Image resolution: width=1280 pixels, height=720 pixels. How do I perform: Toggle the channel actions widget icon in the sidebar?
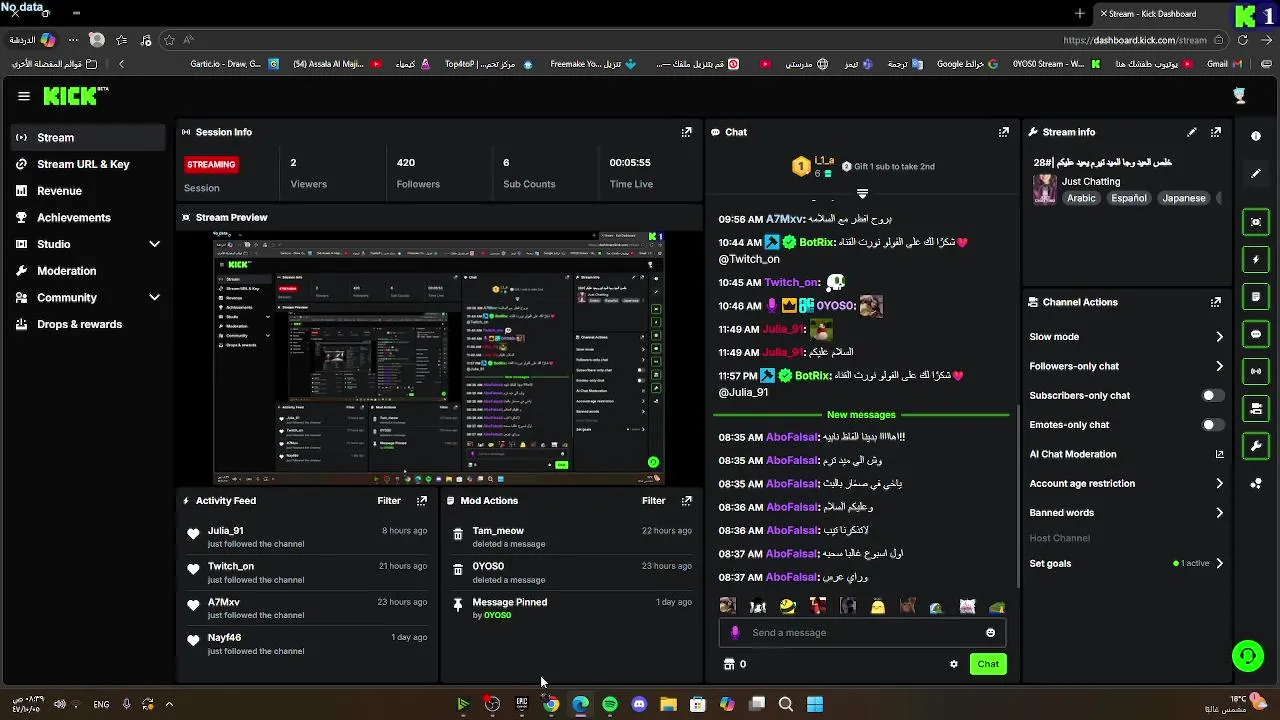(1256, 408)
